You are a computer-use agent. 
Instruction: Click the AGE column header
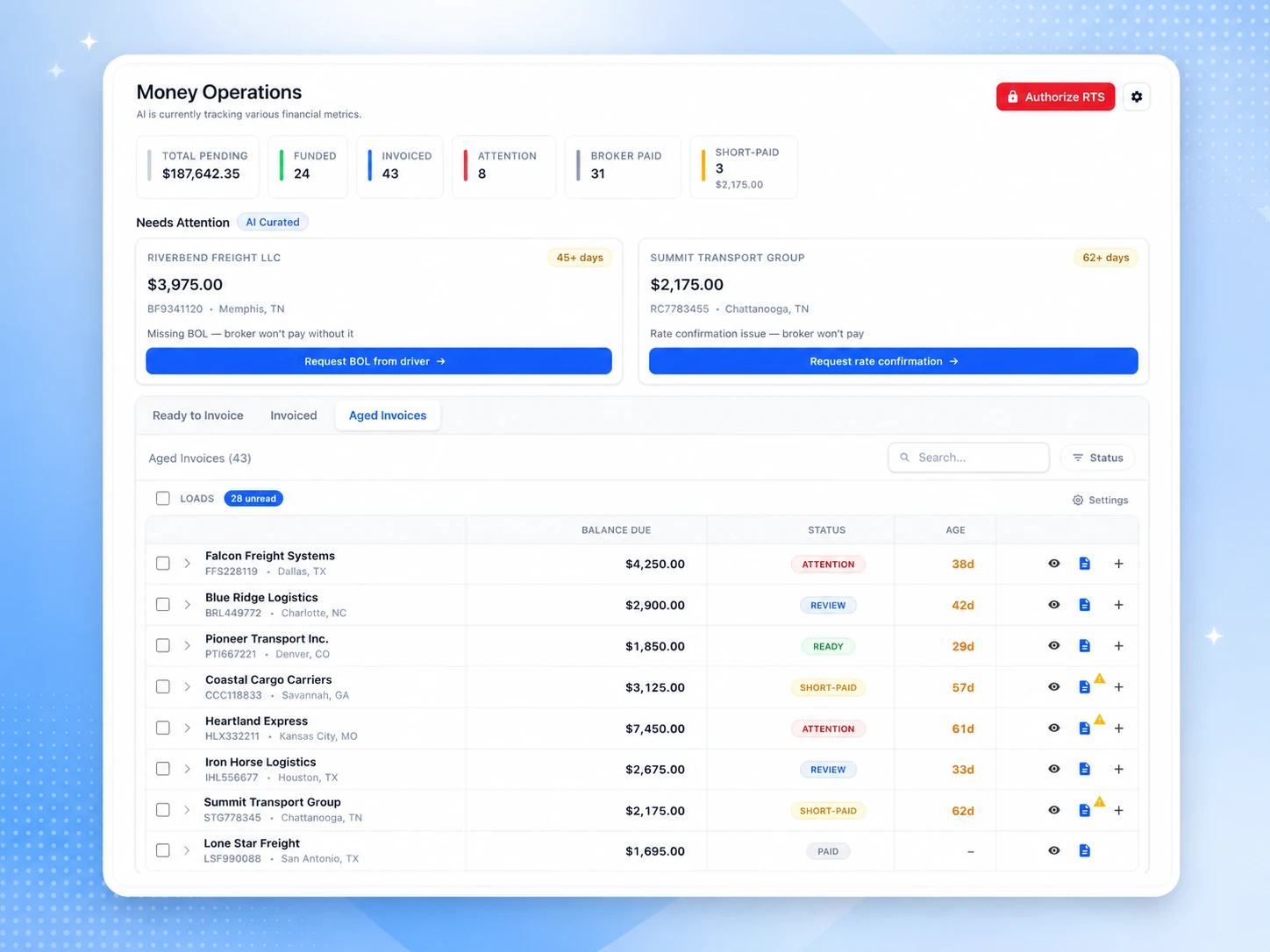tap(955, 530)
